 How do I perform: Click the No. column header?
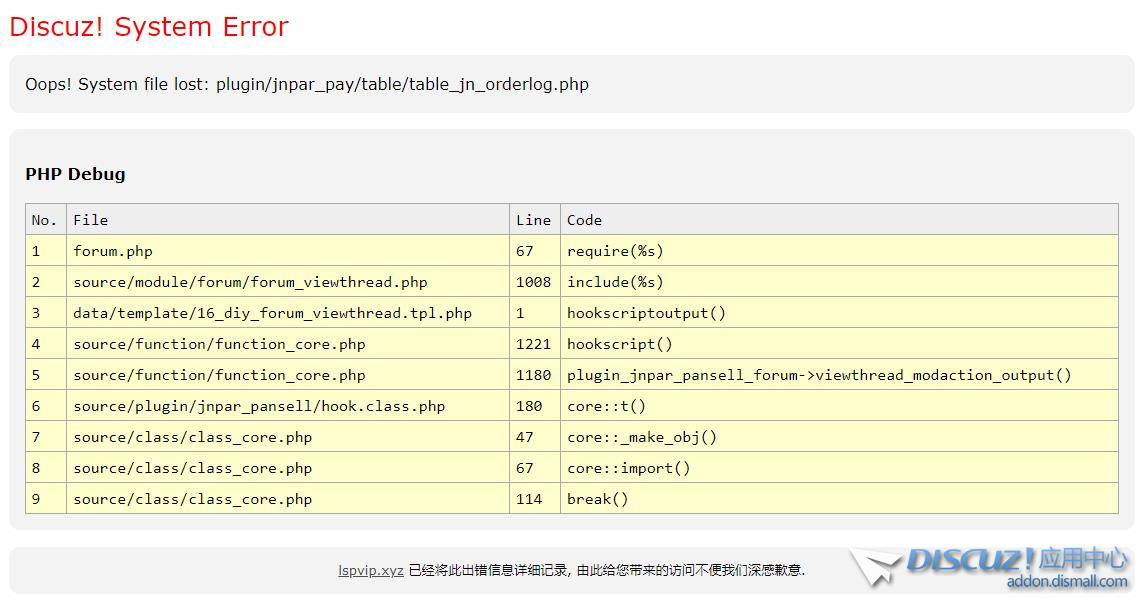coord(45,220)
